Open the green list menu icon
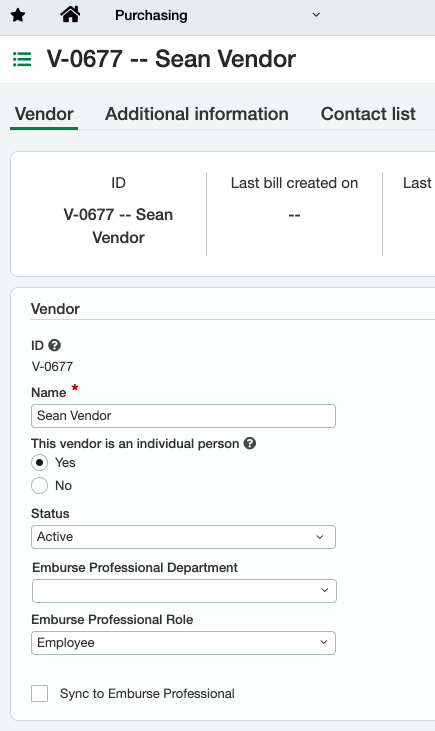Viewport: 435px width, 731px height. [x=22, y=60]
